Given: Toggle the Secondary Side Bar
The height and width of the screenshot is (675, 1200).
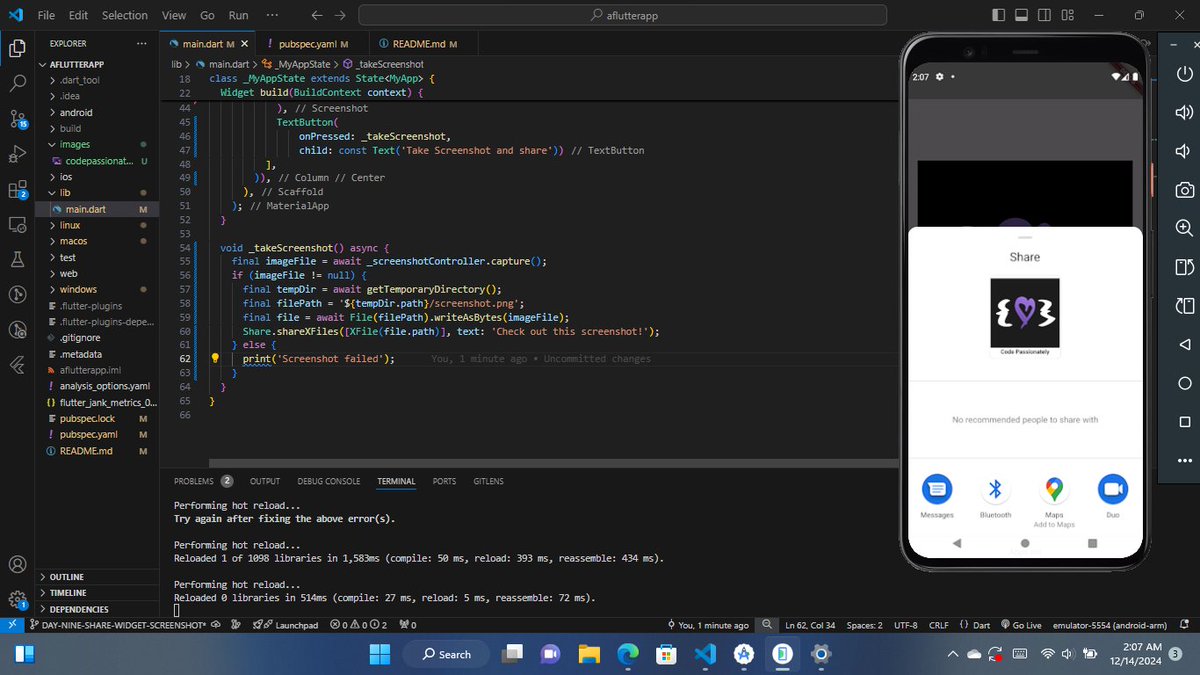Looking at the screenshot, I should [1043, 14].
